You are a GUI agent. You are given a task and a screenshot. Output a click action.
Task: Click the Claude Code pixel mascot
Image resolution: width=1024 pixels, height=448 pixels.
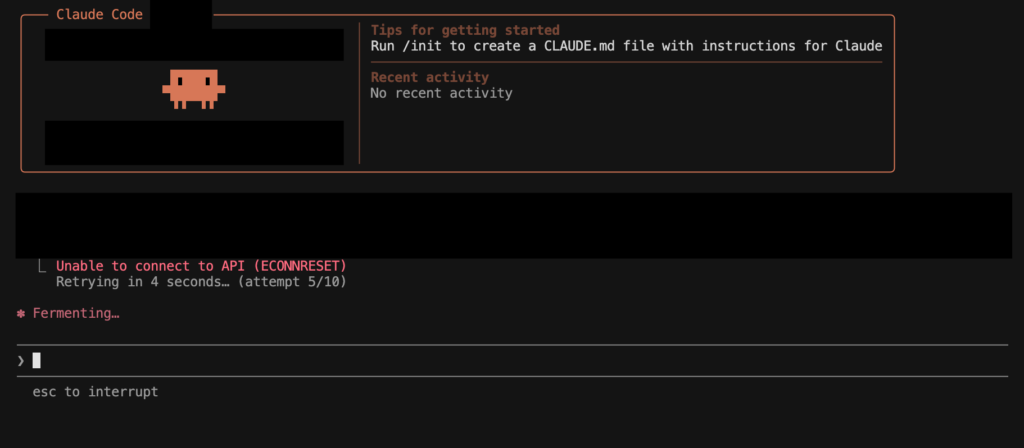[x=194, y=89]
